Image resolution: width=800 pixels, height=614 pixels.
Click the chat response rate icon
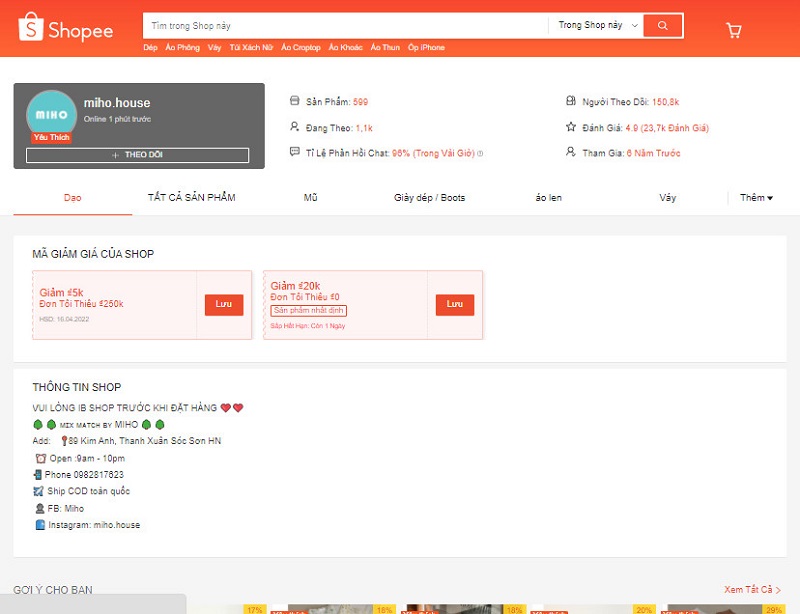(294, 153)
